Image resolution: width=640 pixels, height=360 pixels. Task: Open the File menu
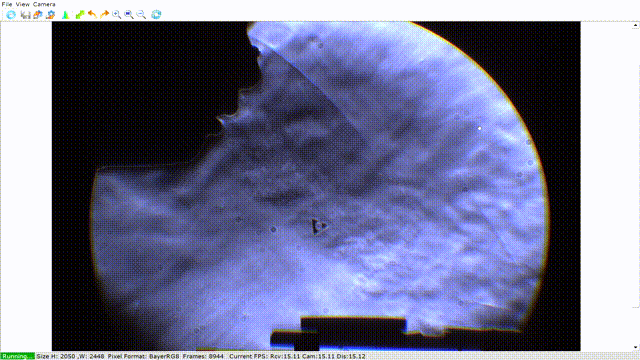7,4
